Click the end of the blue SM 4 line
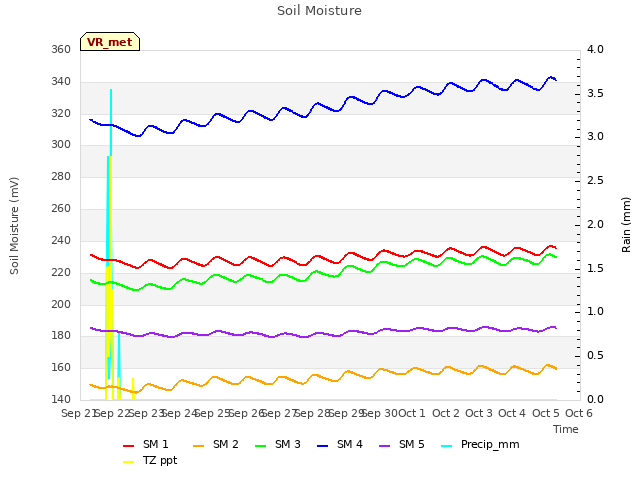The image size is (640, 480). (x=556, y=80)
